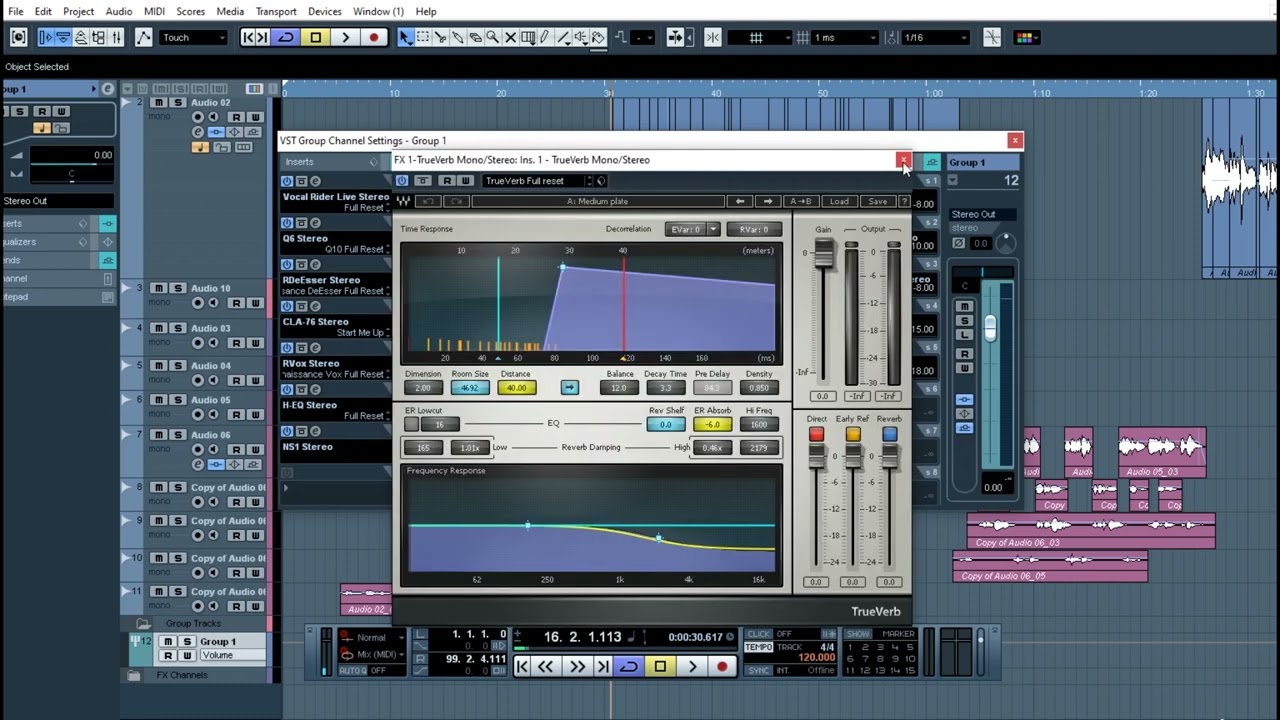1280x720 pixels.
Task: Select the Range Selection tool in toolbar
Action: coord(423,37)
